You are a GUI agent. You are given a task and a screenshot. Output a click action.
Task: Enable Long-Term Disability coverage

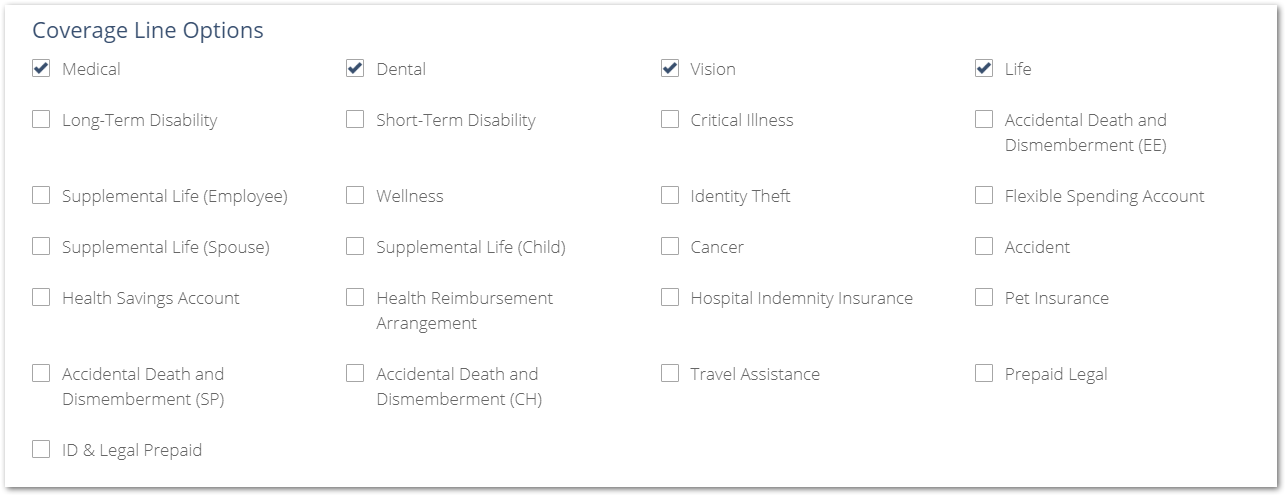tap(41, 119)
